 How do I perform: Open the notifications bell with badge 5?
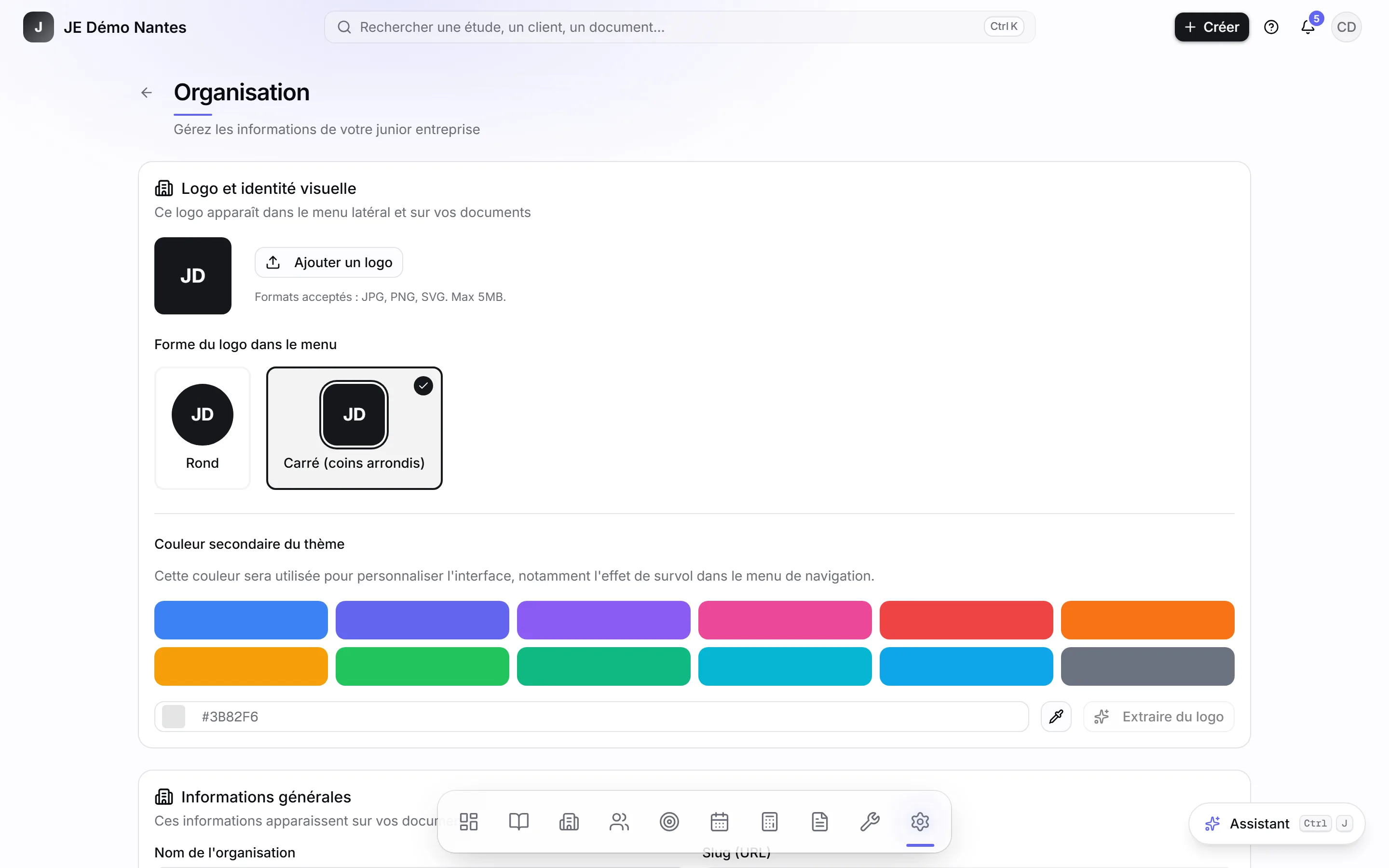[1308, 27]
